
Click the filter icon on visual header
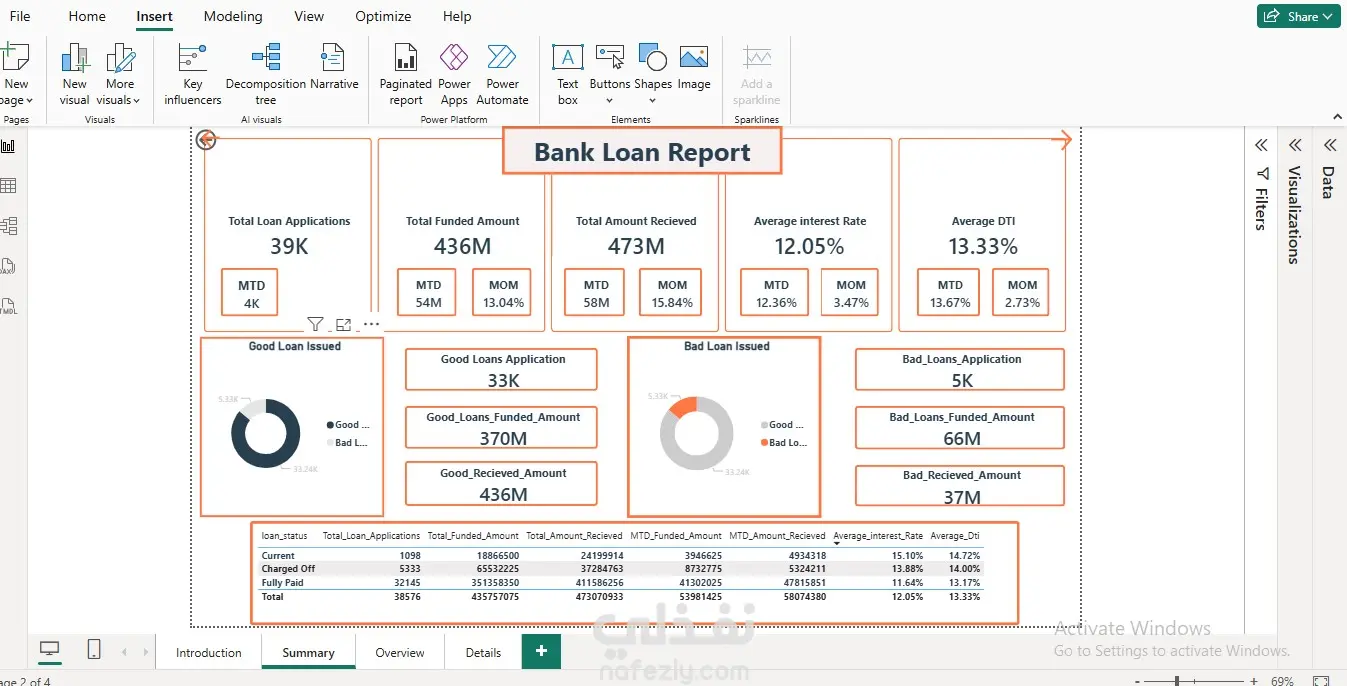tap(315, 324)
